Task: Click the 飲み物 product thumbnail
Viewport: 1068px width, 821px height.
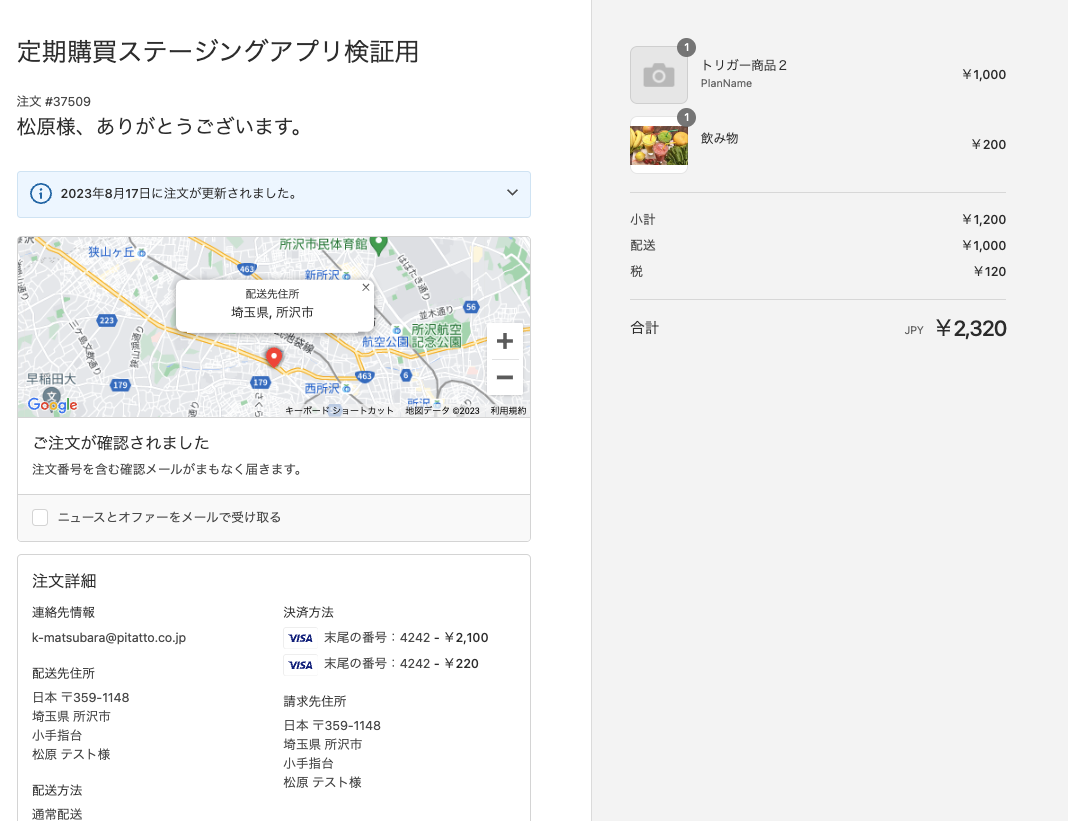Action: coord(659,145)
